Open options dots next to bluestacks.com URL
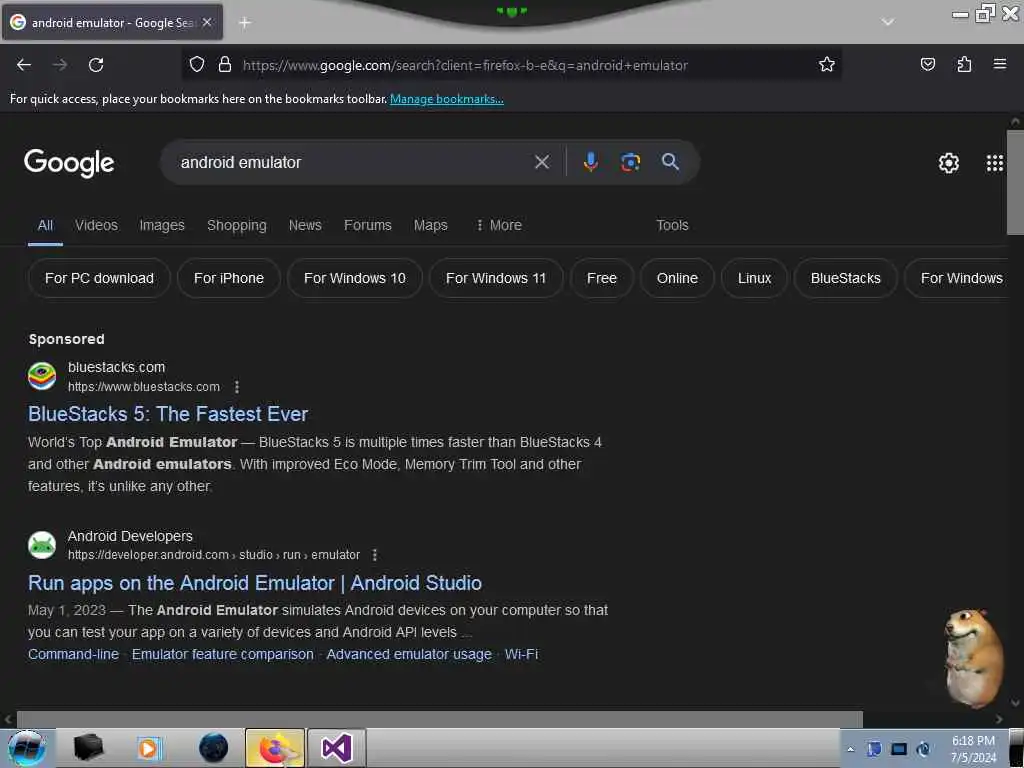This screenshot has width=1024, height=768. click(236, 387)
